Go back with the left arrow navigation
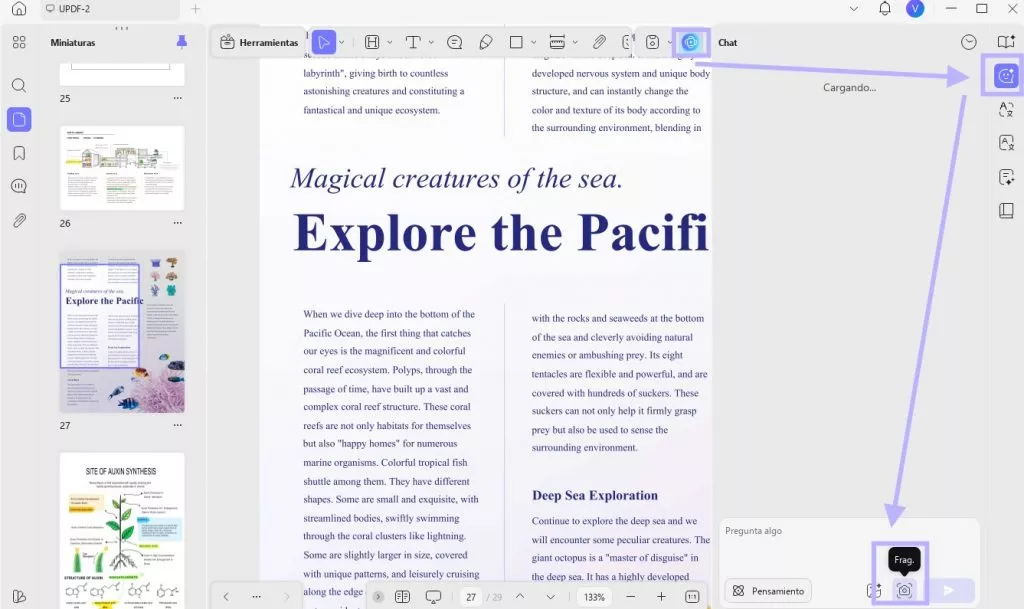This screenshot has width=1024, height=609. click(x=226, y=597)
